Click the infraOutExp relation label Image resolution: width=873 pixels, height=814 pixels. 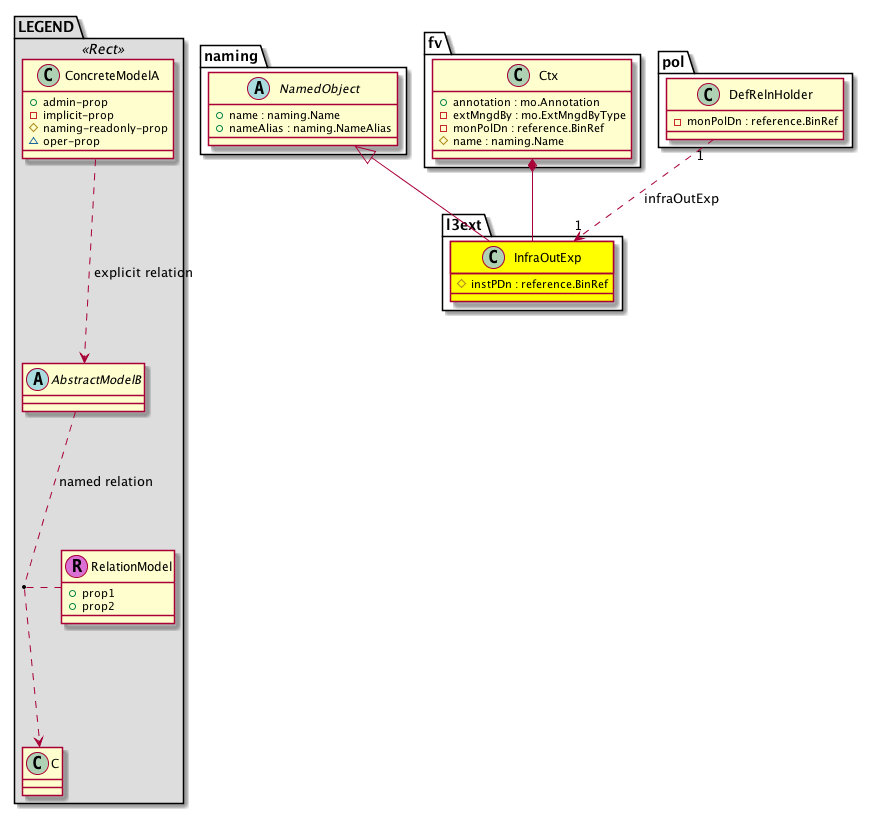pyautogui.click(x=681, y=199)
